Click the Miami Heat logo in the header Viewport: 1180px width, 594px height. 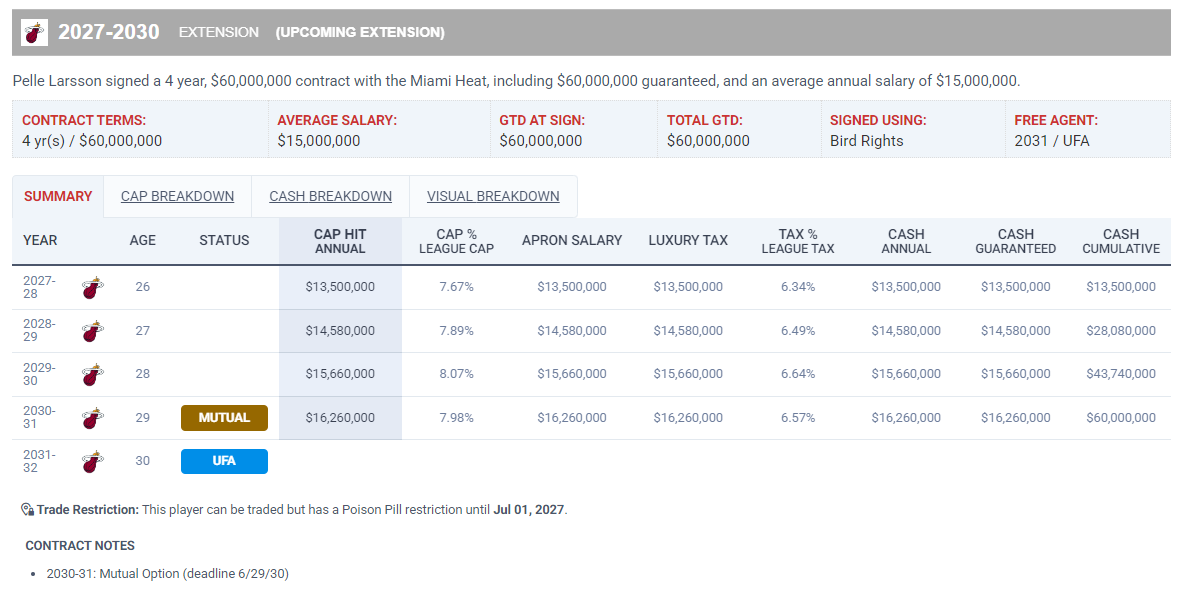[x=34, y=32]
